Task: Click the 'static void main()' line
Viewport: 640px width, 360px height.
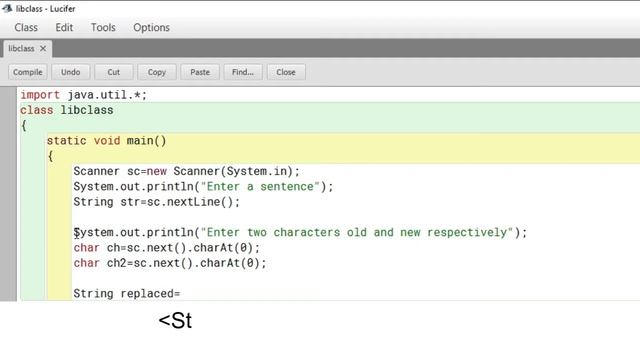Action: click(x=107, y=141)
